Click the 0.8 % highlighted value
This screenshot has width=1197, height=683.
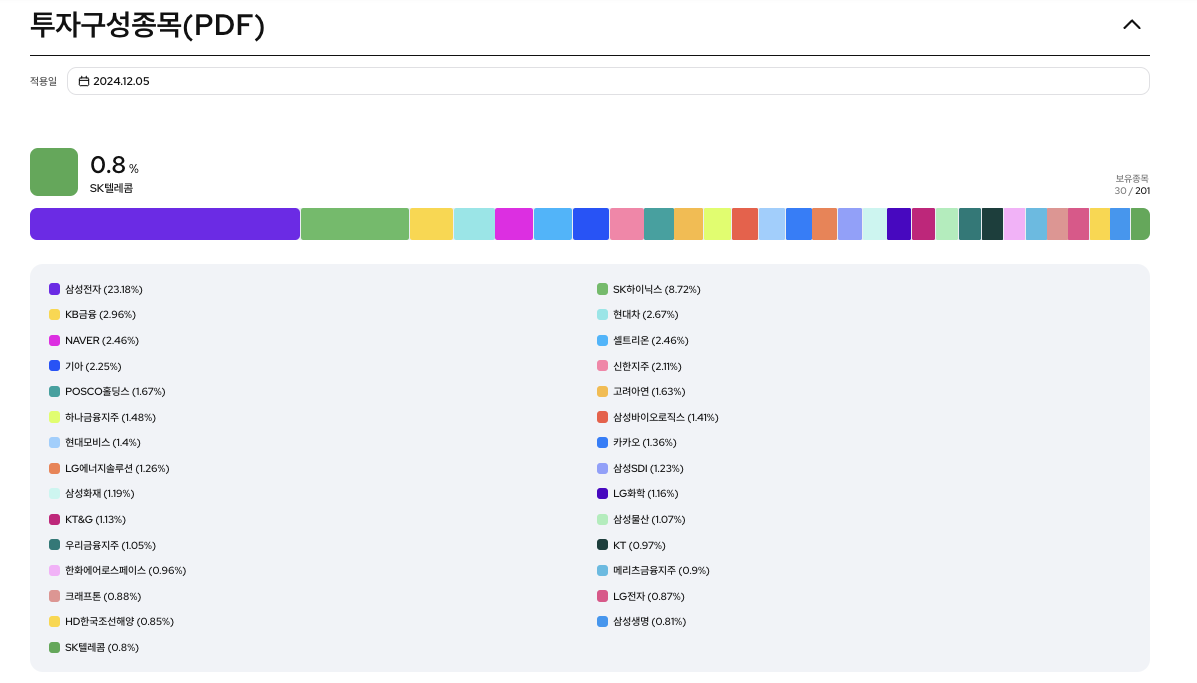coord(115,165)
